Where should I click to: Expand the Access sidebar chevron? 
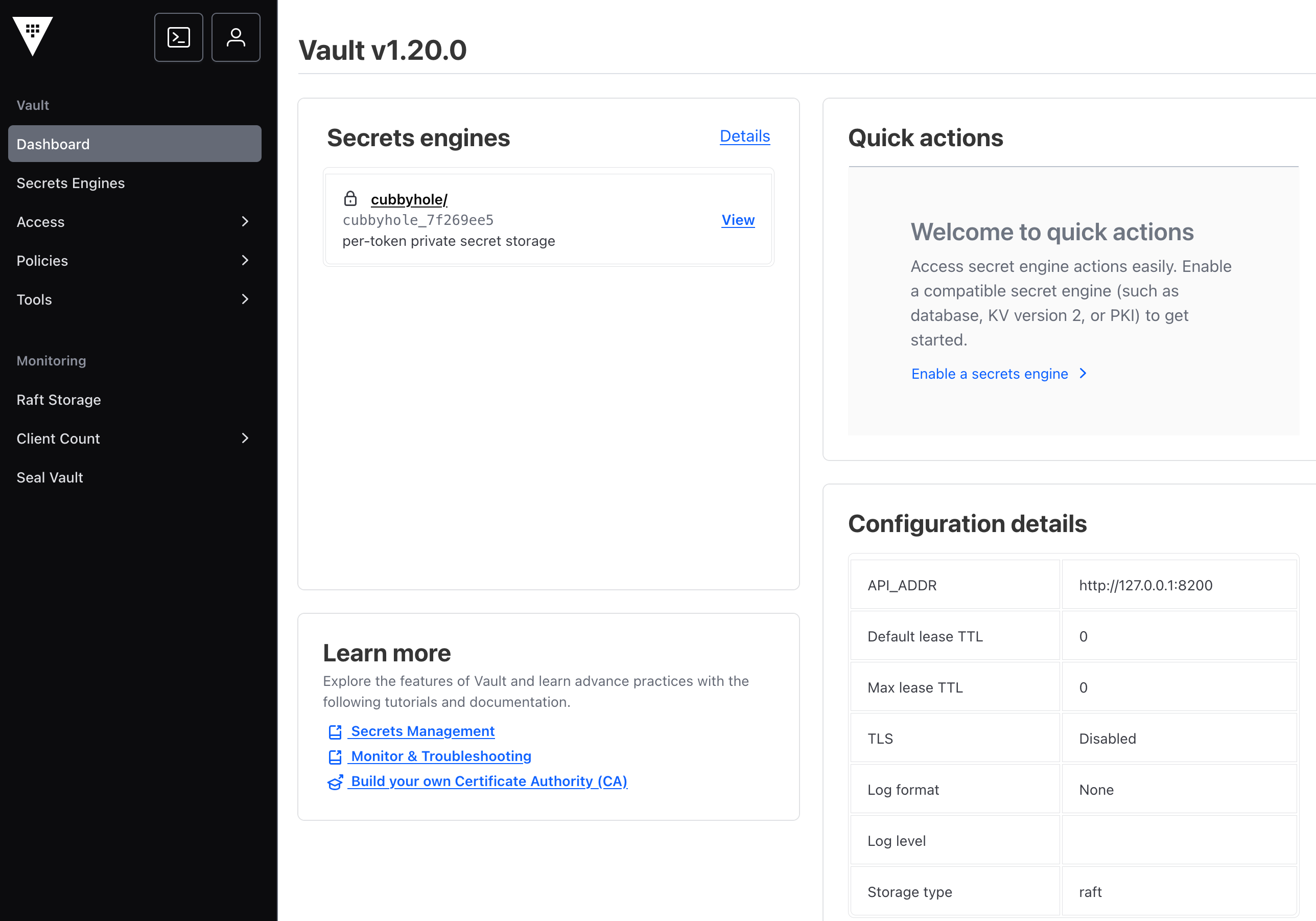click(245, 222)
